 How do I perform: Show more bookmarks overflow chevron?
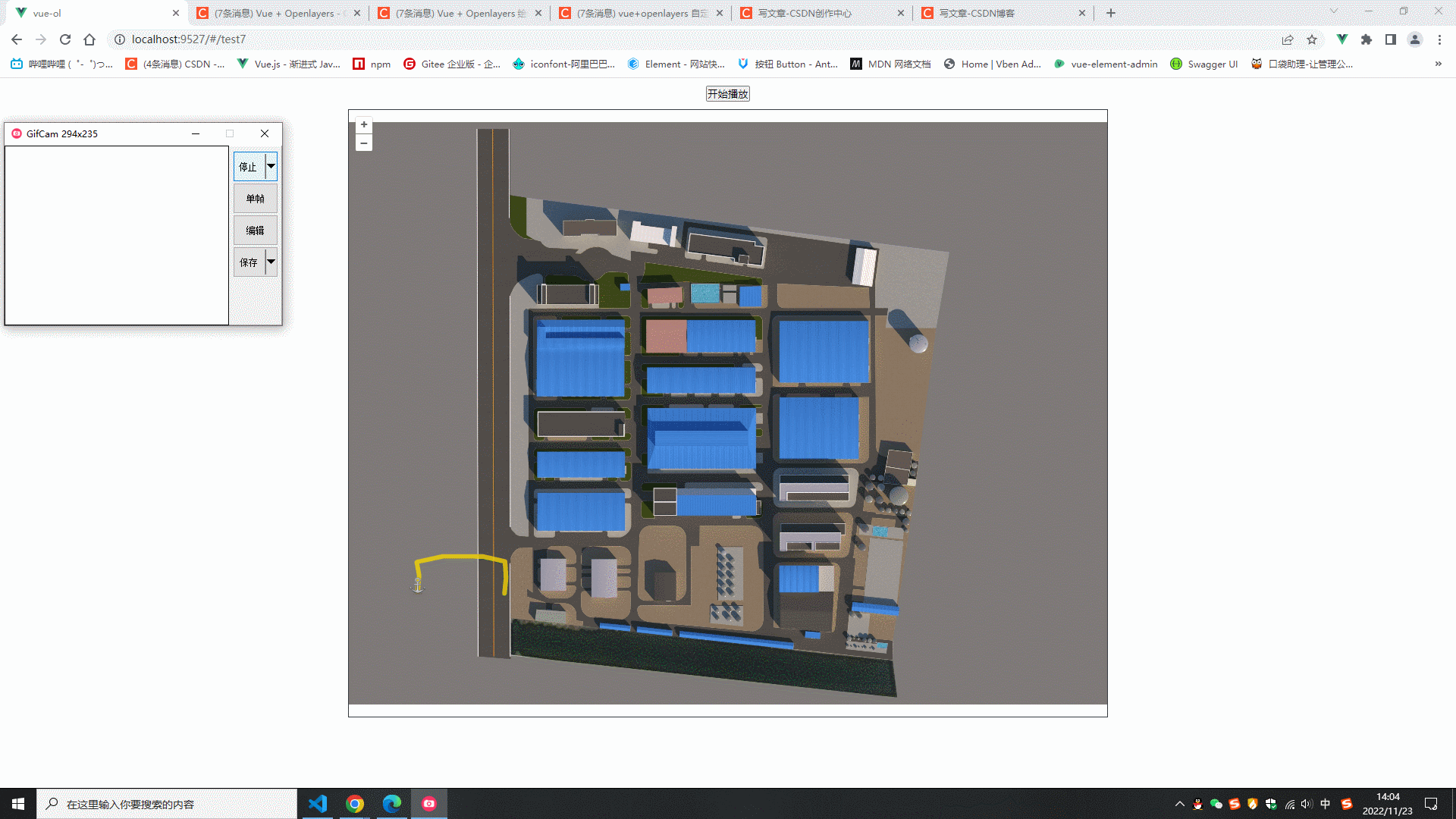tap(1438, 64)
